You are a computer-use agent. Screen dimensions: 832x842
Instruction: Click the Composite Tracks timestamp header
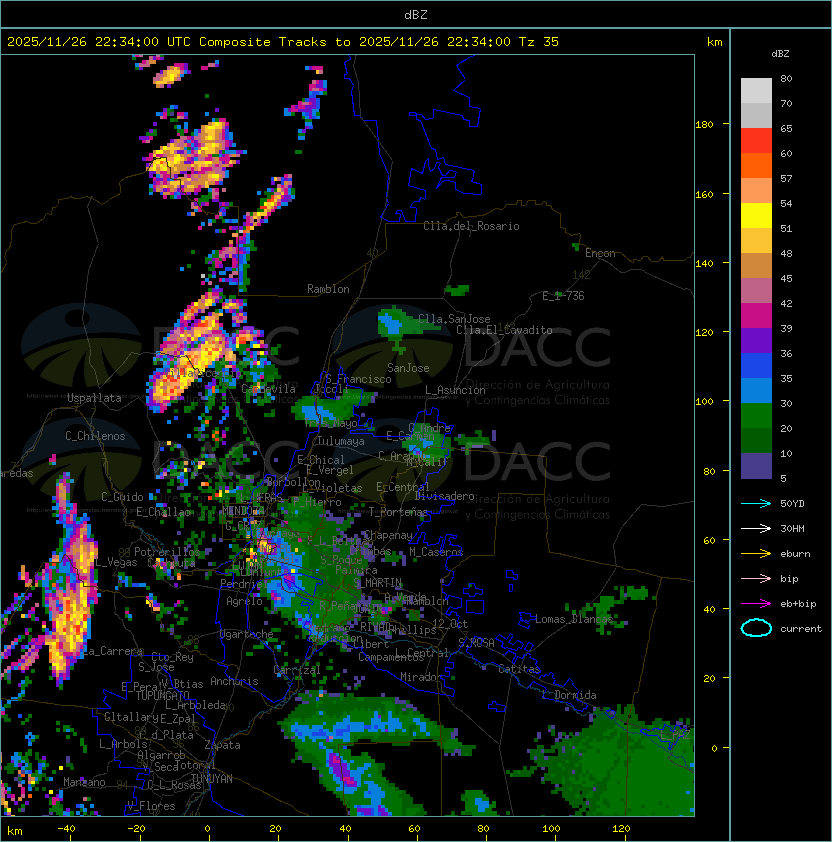tap(283, 42)
